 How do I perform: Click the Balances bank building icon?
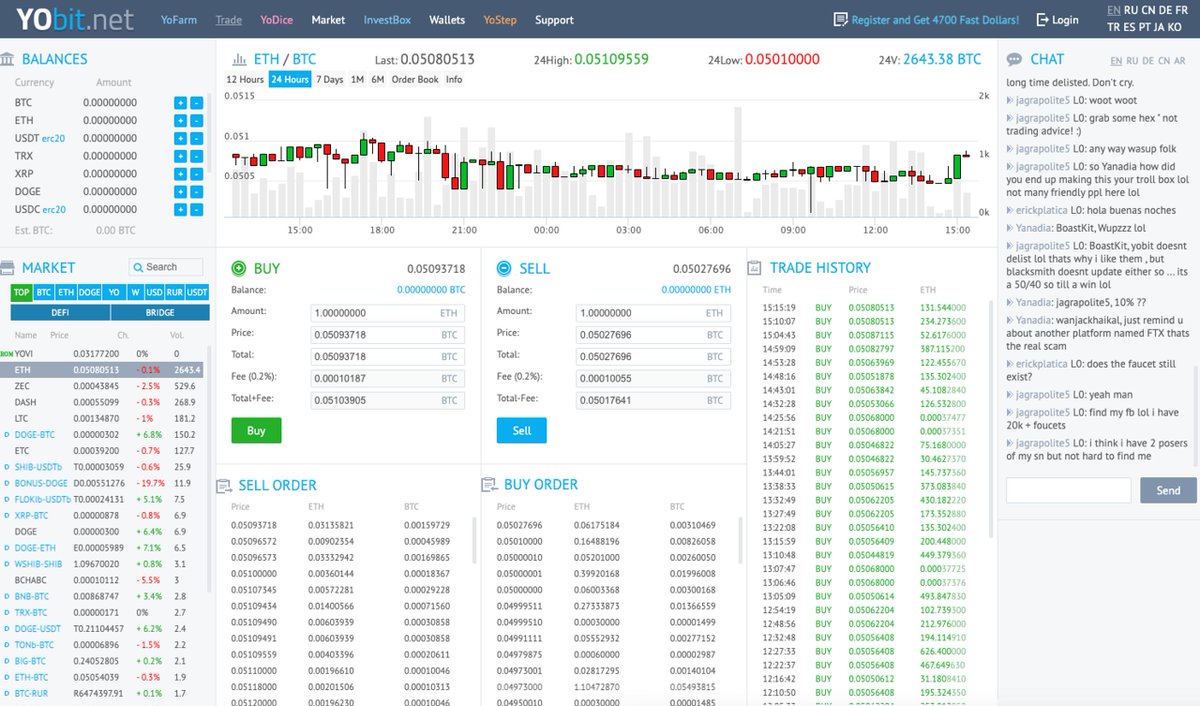pyautogui.click(x=7, y=59)
